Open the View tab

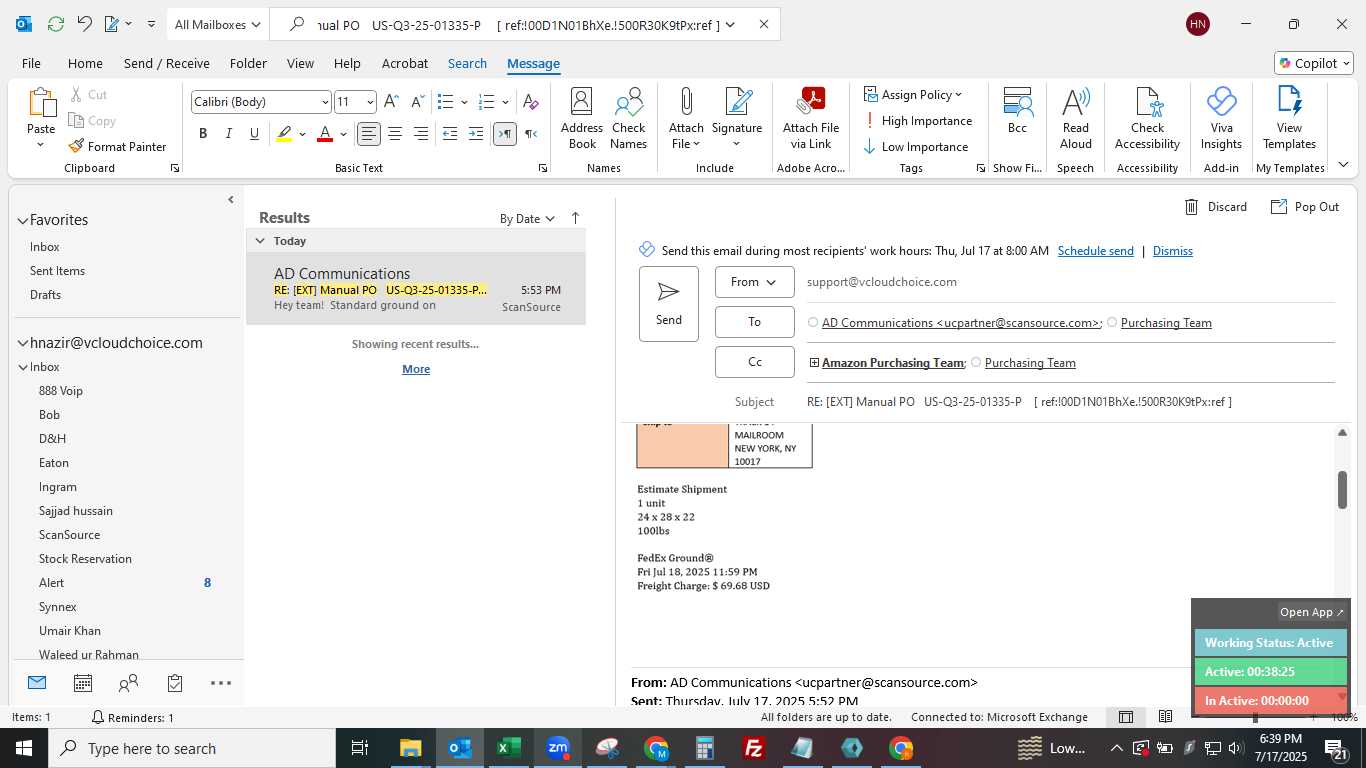[300, 63]
